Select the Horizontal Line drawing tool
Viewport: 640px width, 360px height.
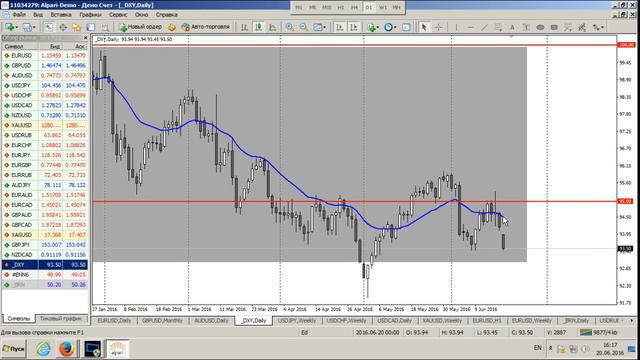(470, 27)
